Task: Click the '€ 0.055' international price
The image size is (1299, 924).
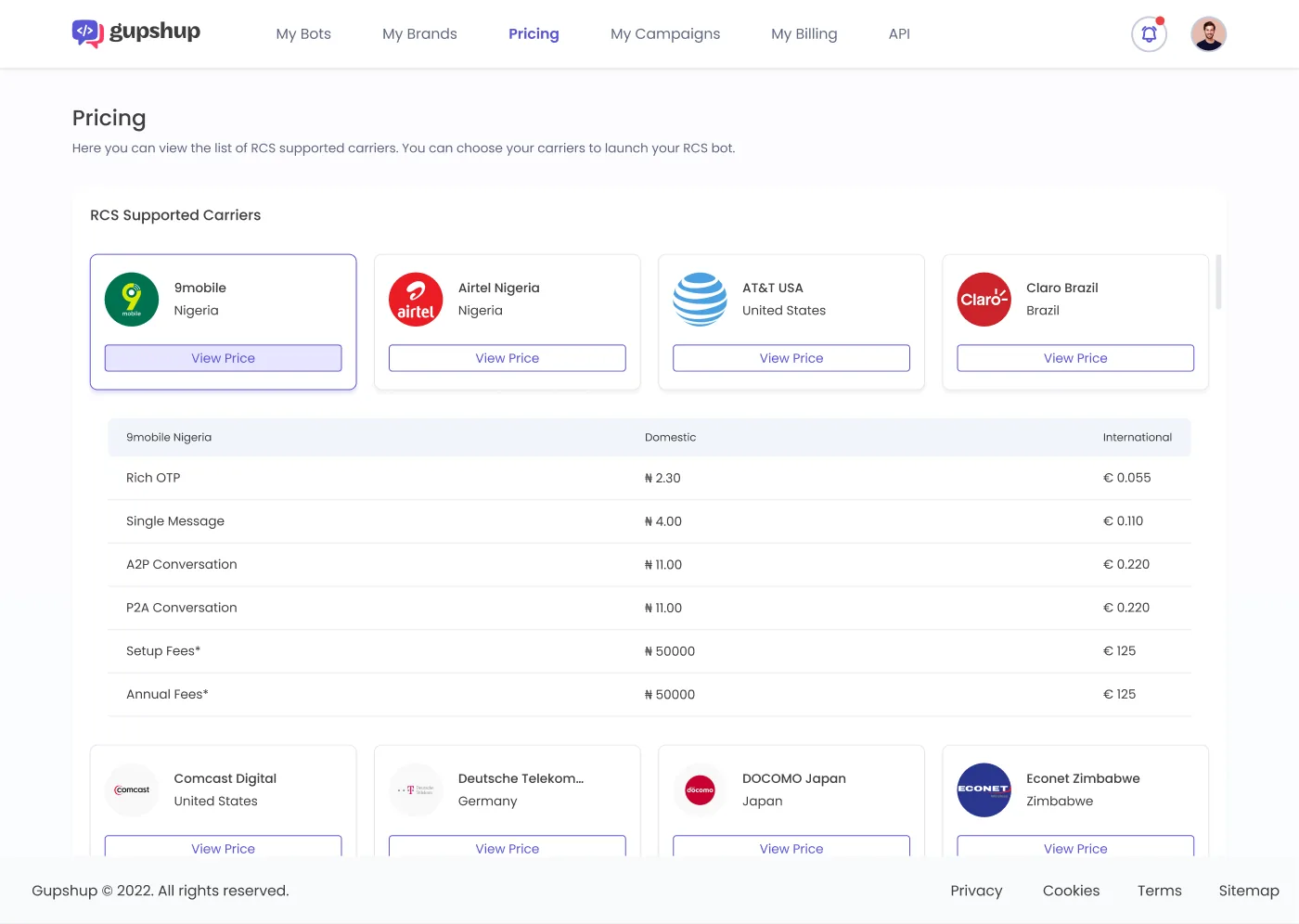Action: [1126, 478]
